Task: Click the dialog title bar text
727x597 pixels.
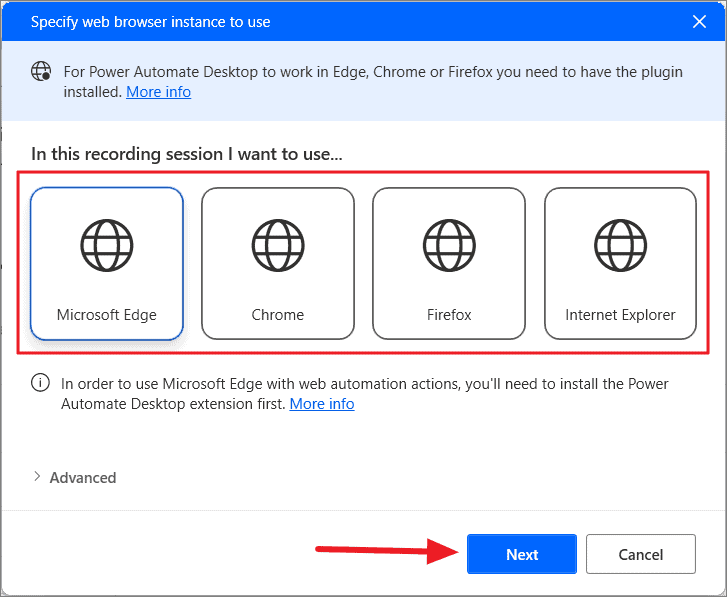Action: coord(150,22)
